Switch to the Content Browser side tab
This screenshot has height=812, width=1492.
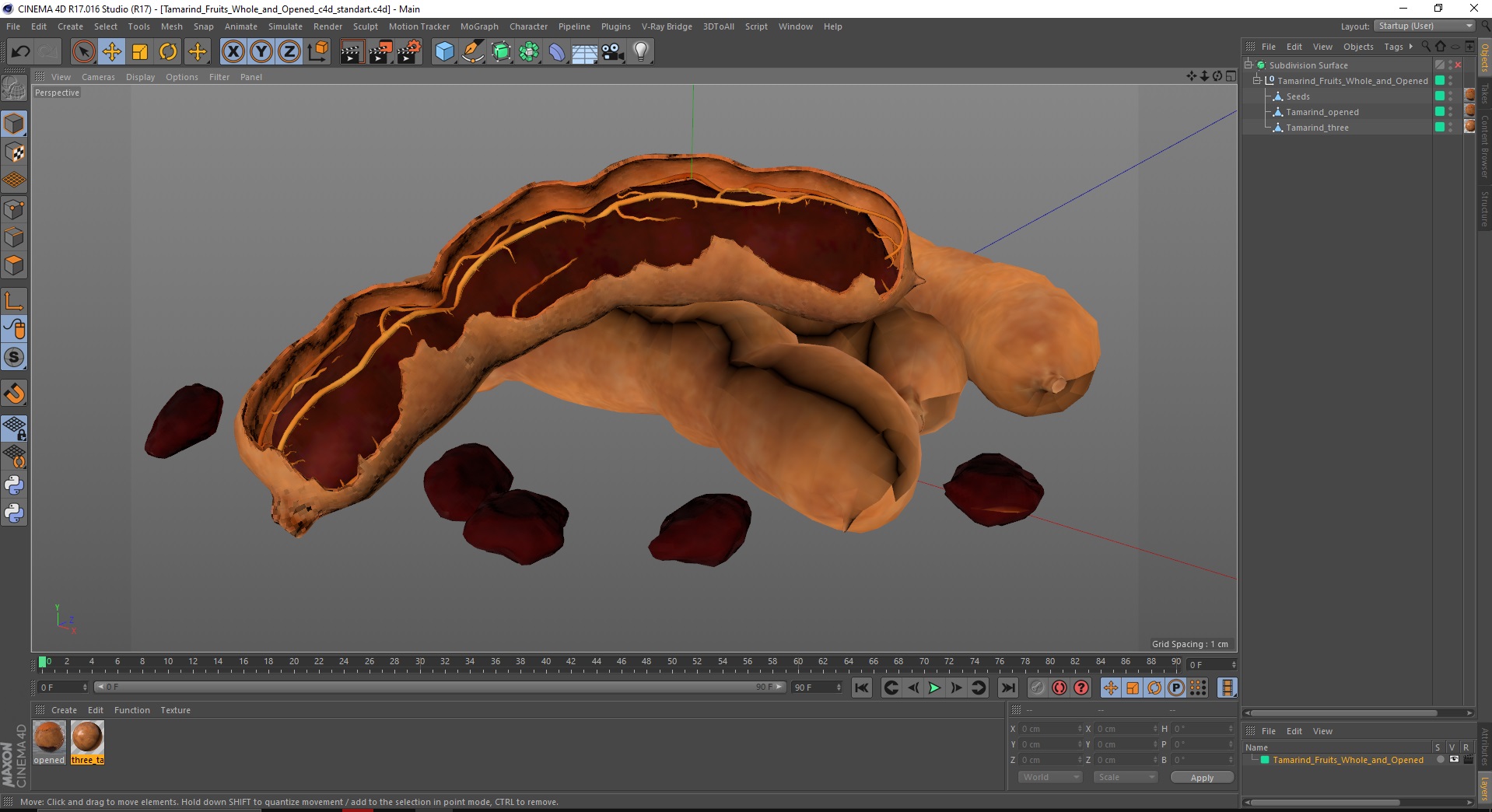[1484, 146]
